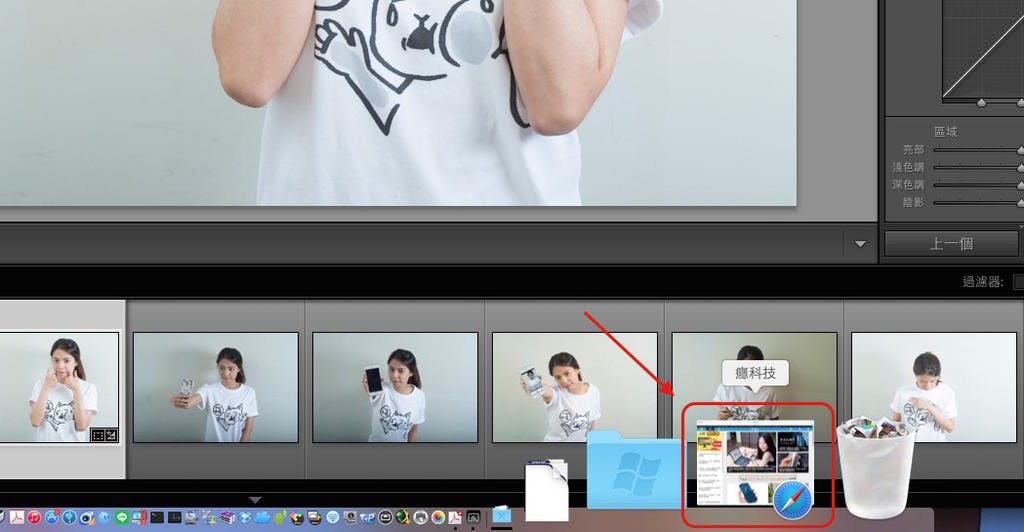Open the blank document icon in the Dock
The image size is (1024, 532).
point(547,490)
